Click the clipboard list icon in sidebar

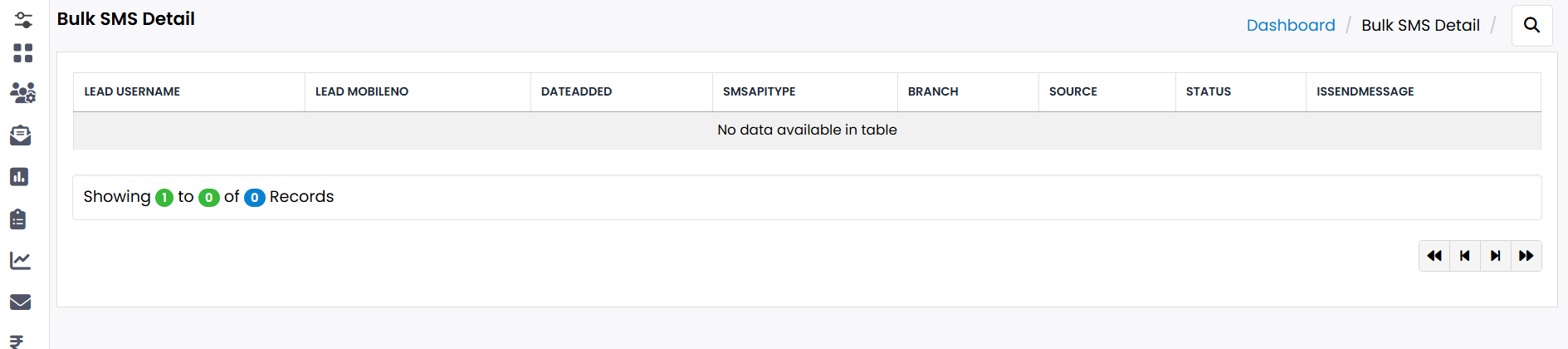pyautogui.click(x=18, y=219)
